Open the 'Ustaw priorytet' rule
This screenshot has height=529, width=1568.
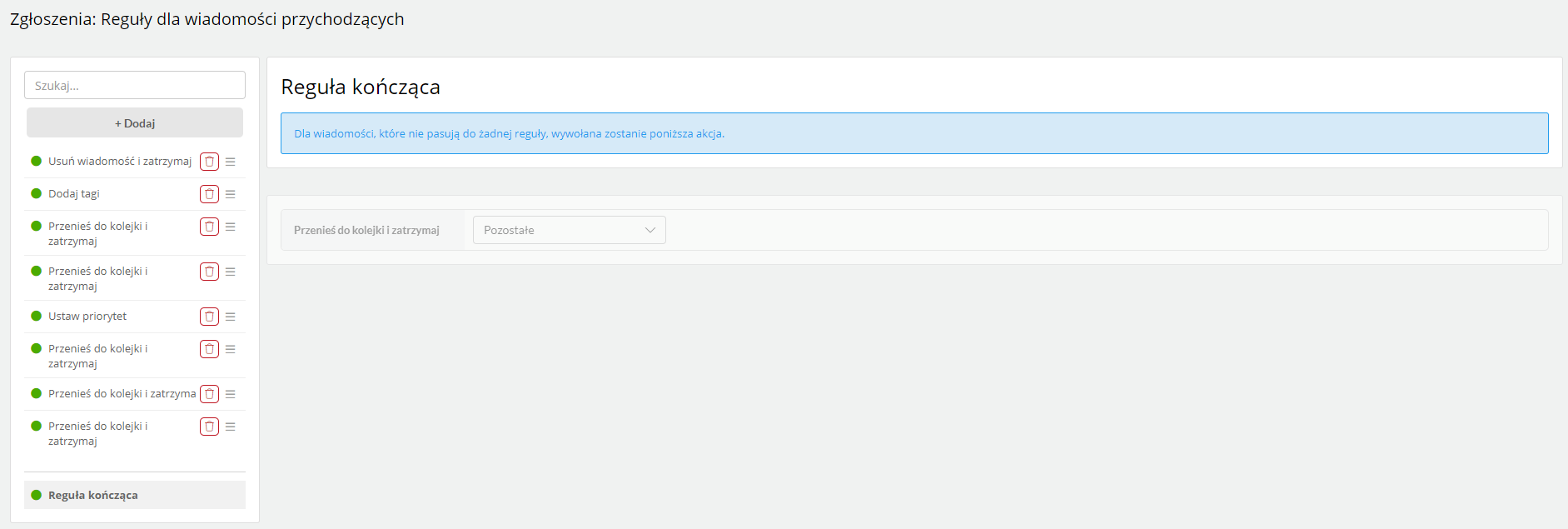tap(87, 316)
